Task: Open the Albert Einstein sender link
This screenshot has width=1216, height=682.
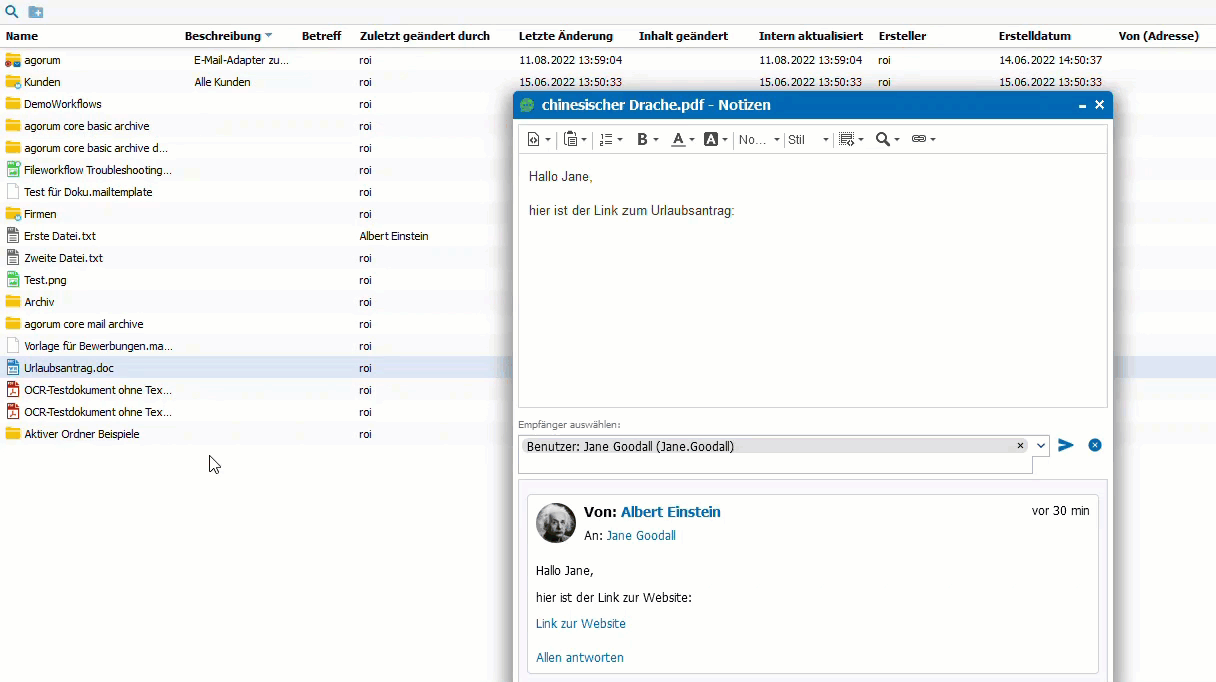Action: [670, 512]
